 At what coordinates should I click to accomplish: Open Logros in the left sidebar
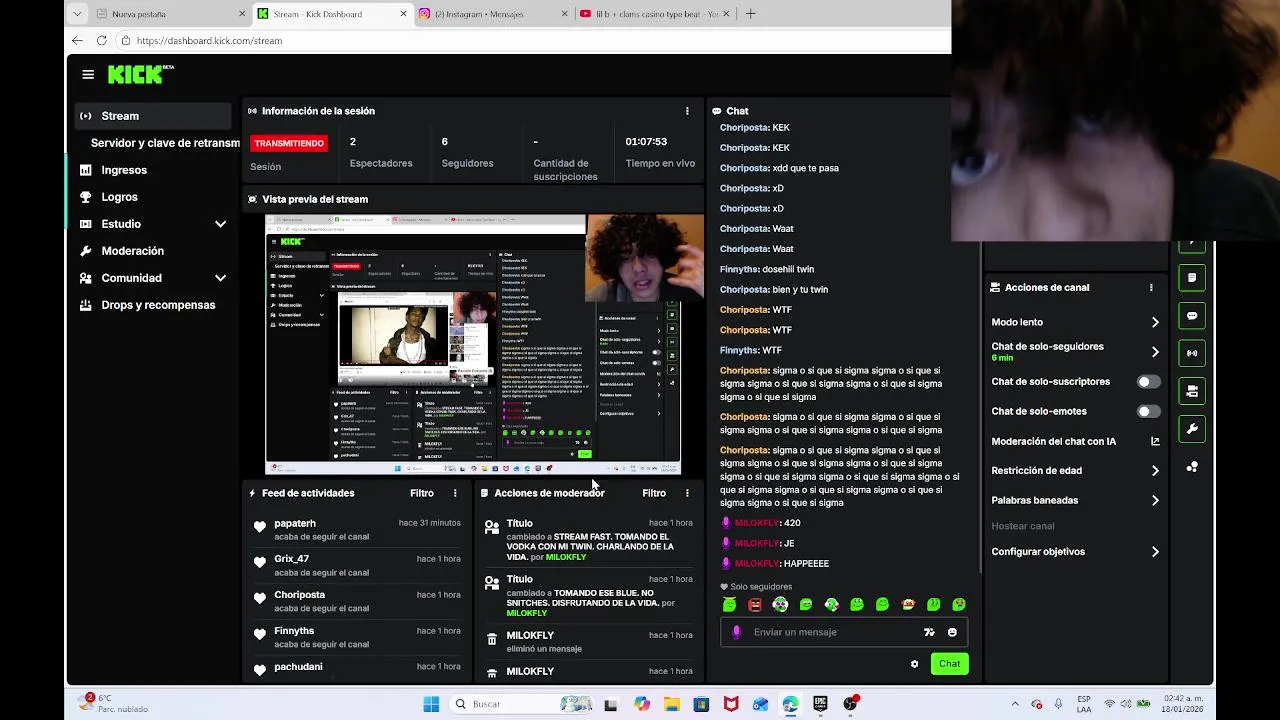(119, 197)
